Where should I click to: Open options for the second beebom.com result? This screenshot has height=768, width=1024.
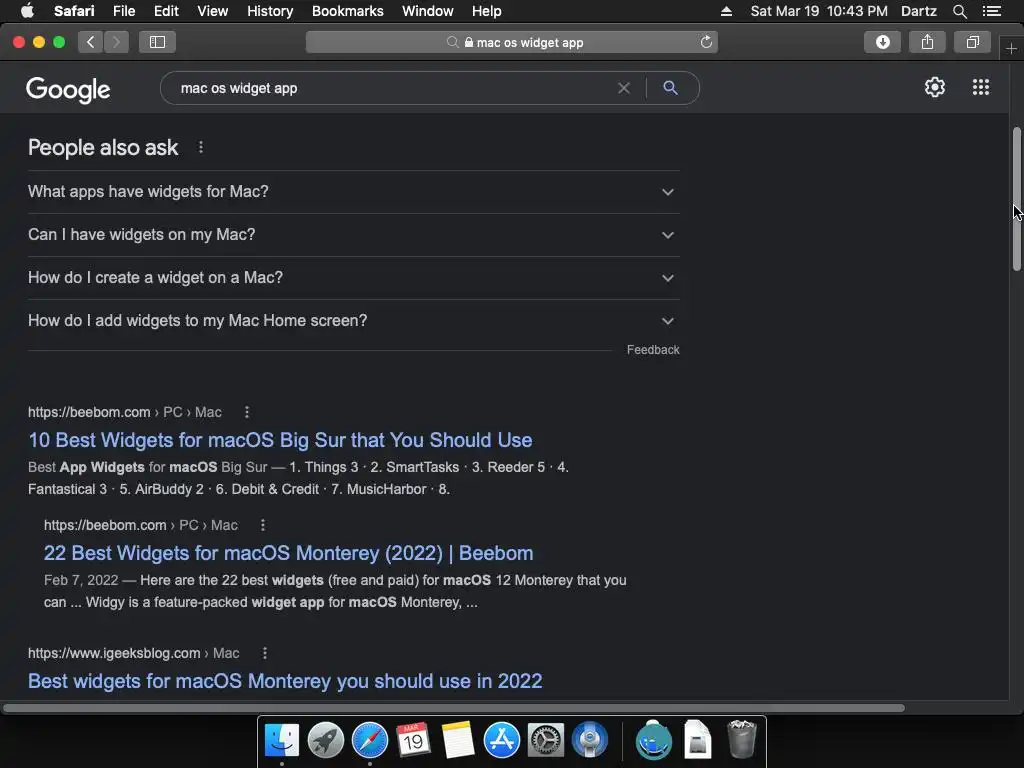[263, 525]
